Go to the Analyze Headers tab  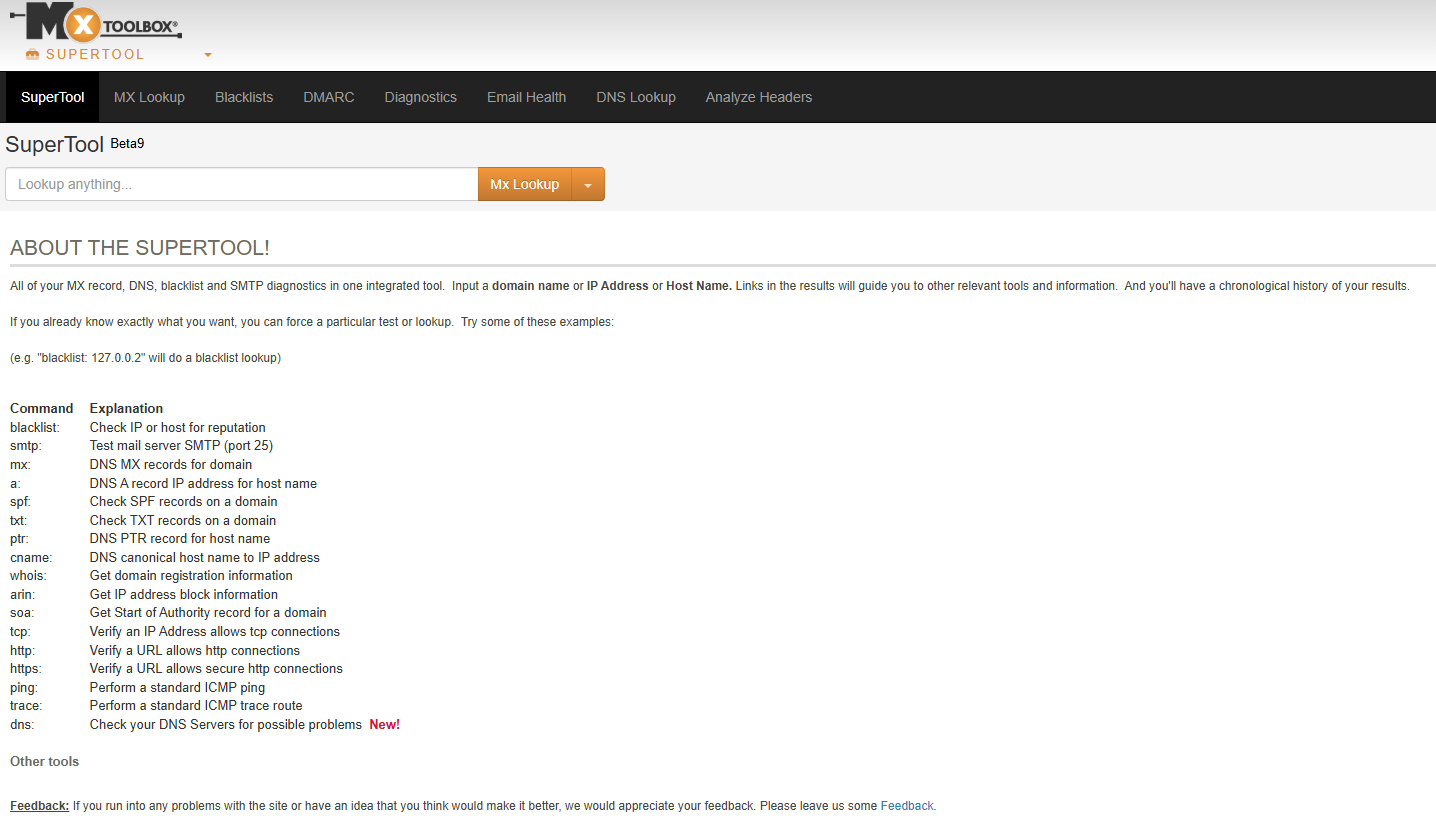point(759,97)
